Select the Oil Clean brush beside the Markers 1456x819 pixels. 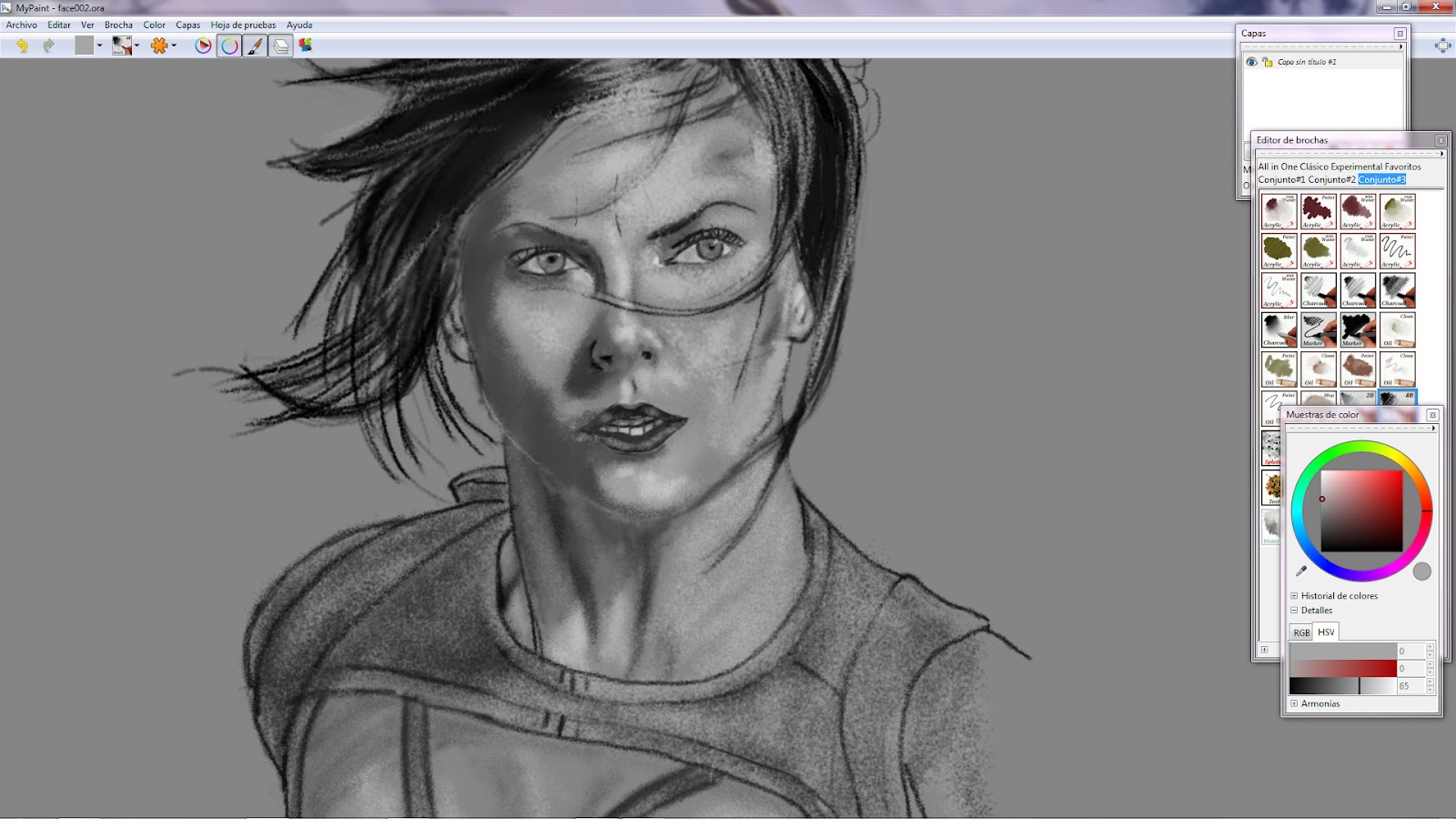click(x=1398, y=330)
